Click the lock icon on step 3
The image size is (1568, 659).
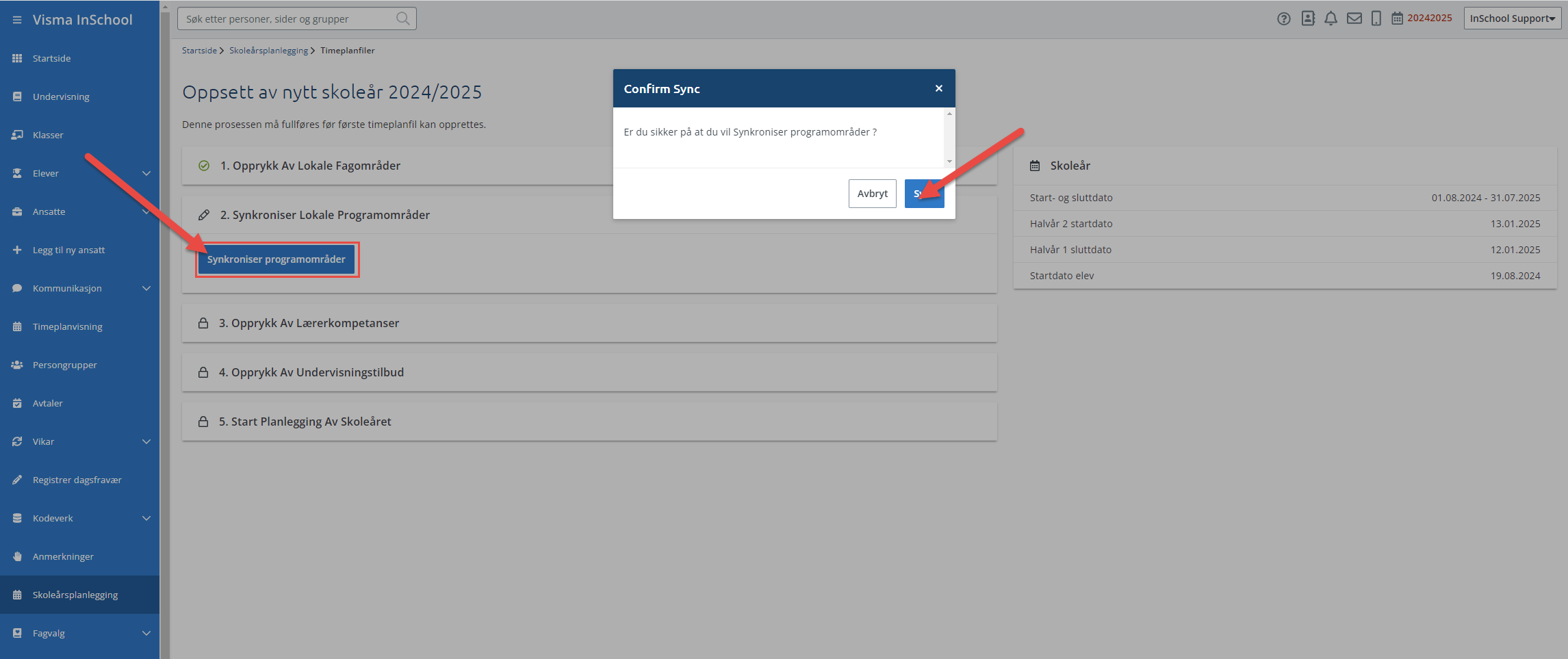pos(203,323)
